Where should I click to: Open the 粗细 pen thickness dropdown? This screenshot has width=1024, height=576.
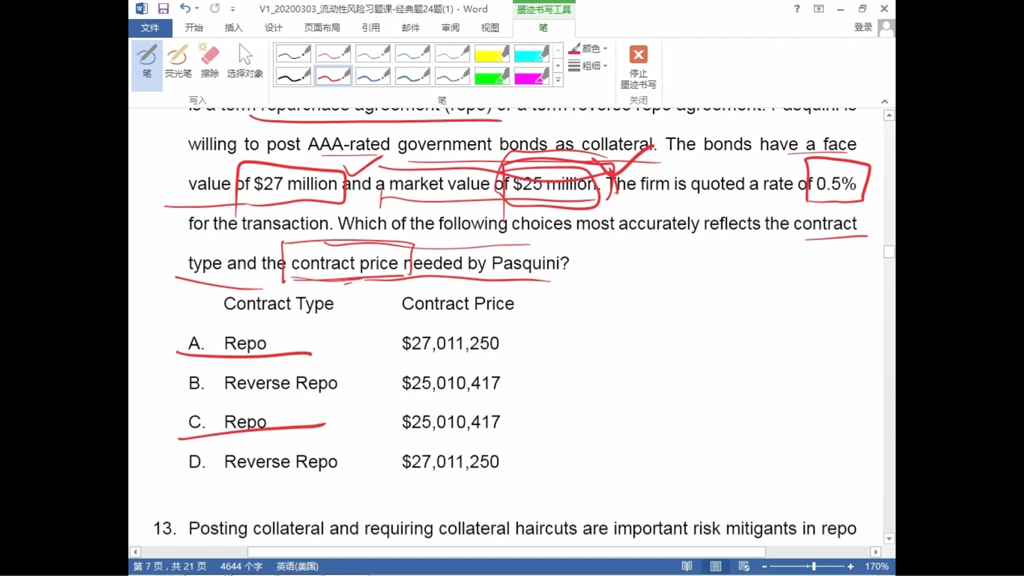[x=588, y=66]
